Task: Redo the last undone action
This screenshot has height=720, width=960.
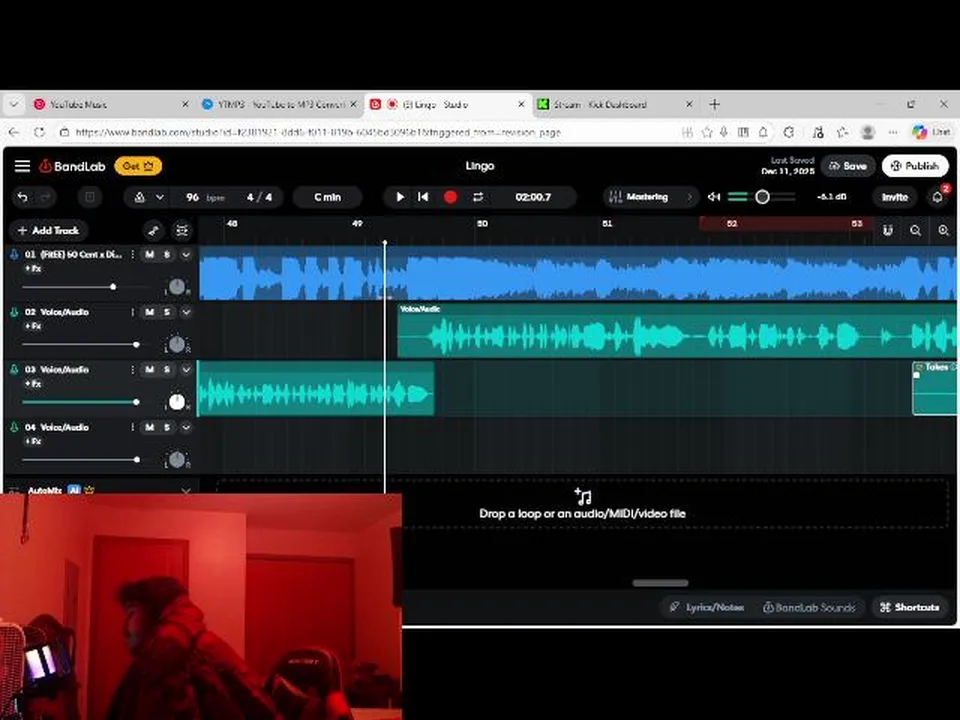Action: [45, 197]
